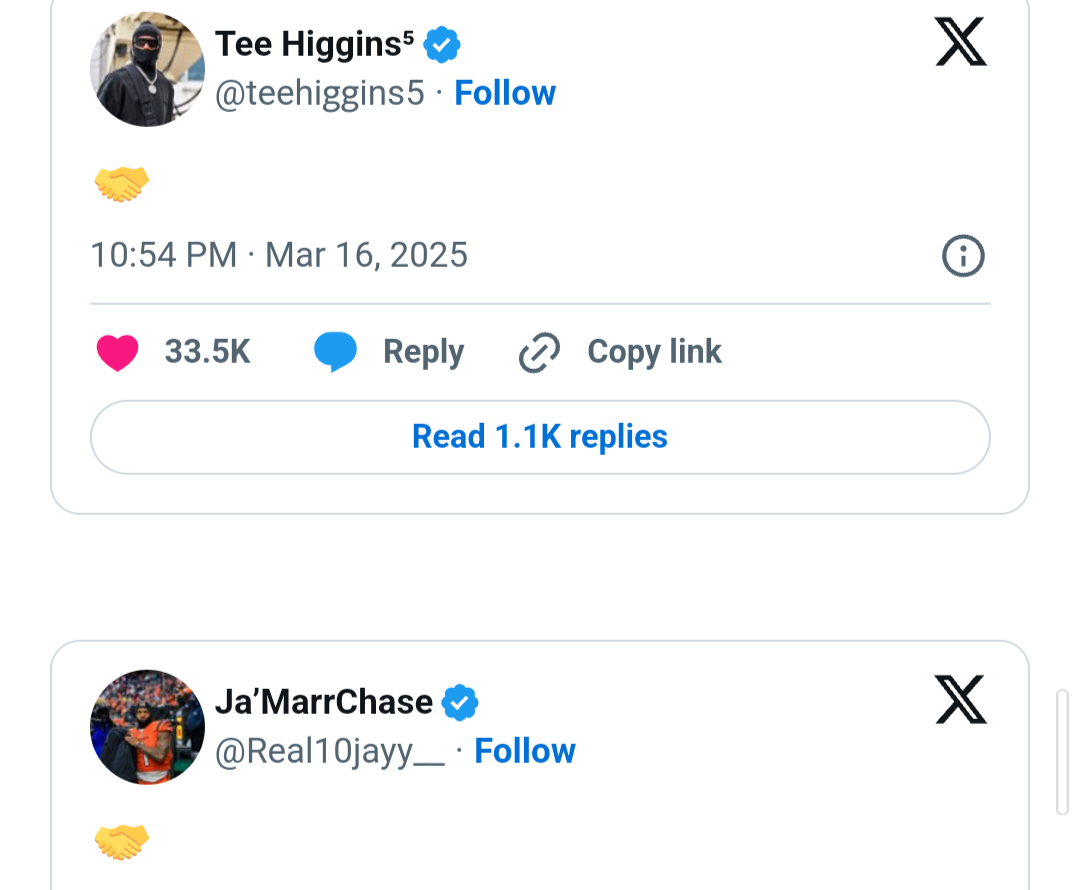Screen dimensions: 1080x890
Task: Click the Tee Higgins display name
Action: [314, 45]
